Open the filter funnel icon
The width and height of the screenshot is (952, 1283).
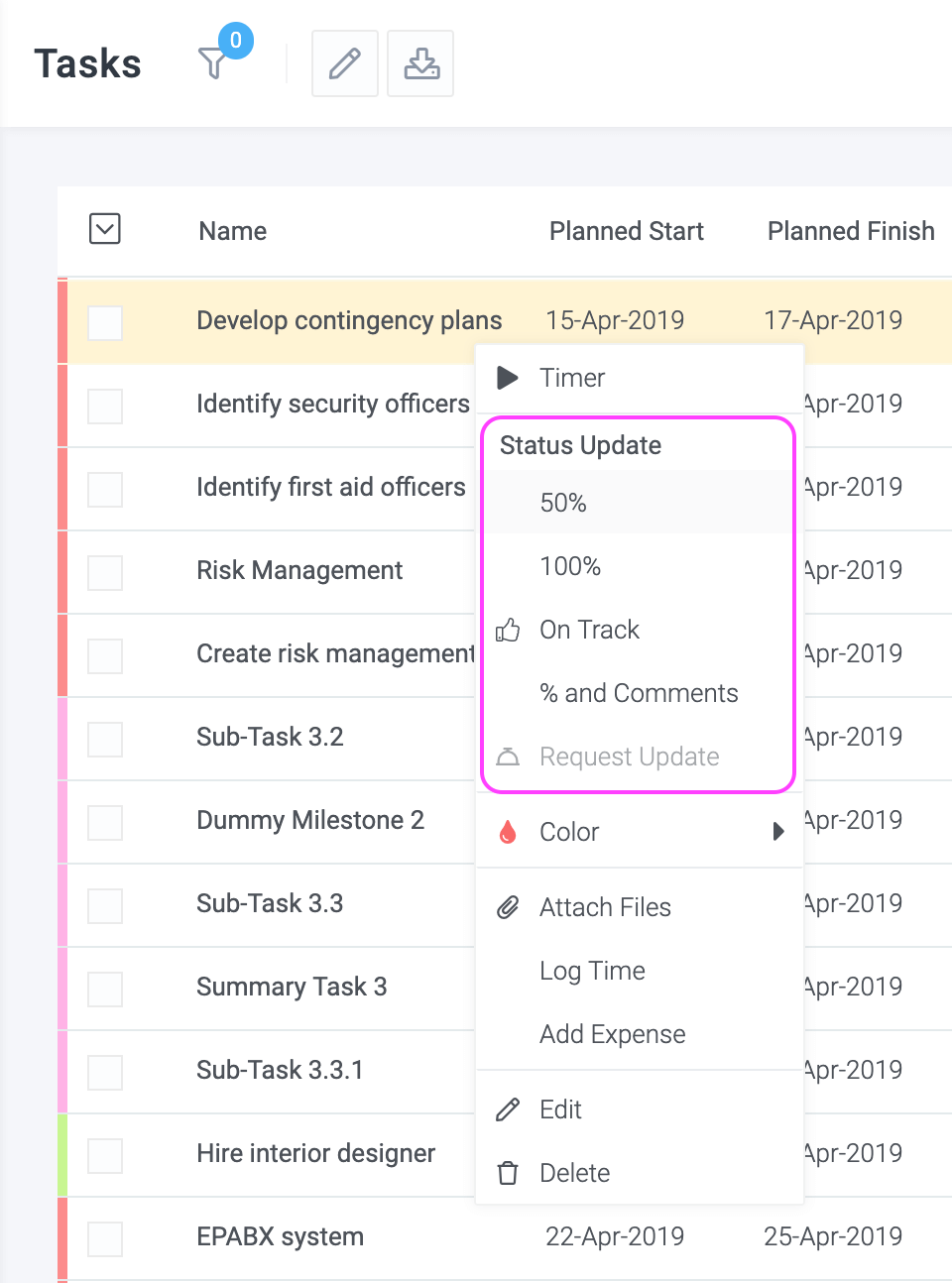pos(212,63)
